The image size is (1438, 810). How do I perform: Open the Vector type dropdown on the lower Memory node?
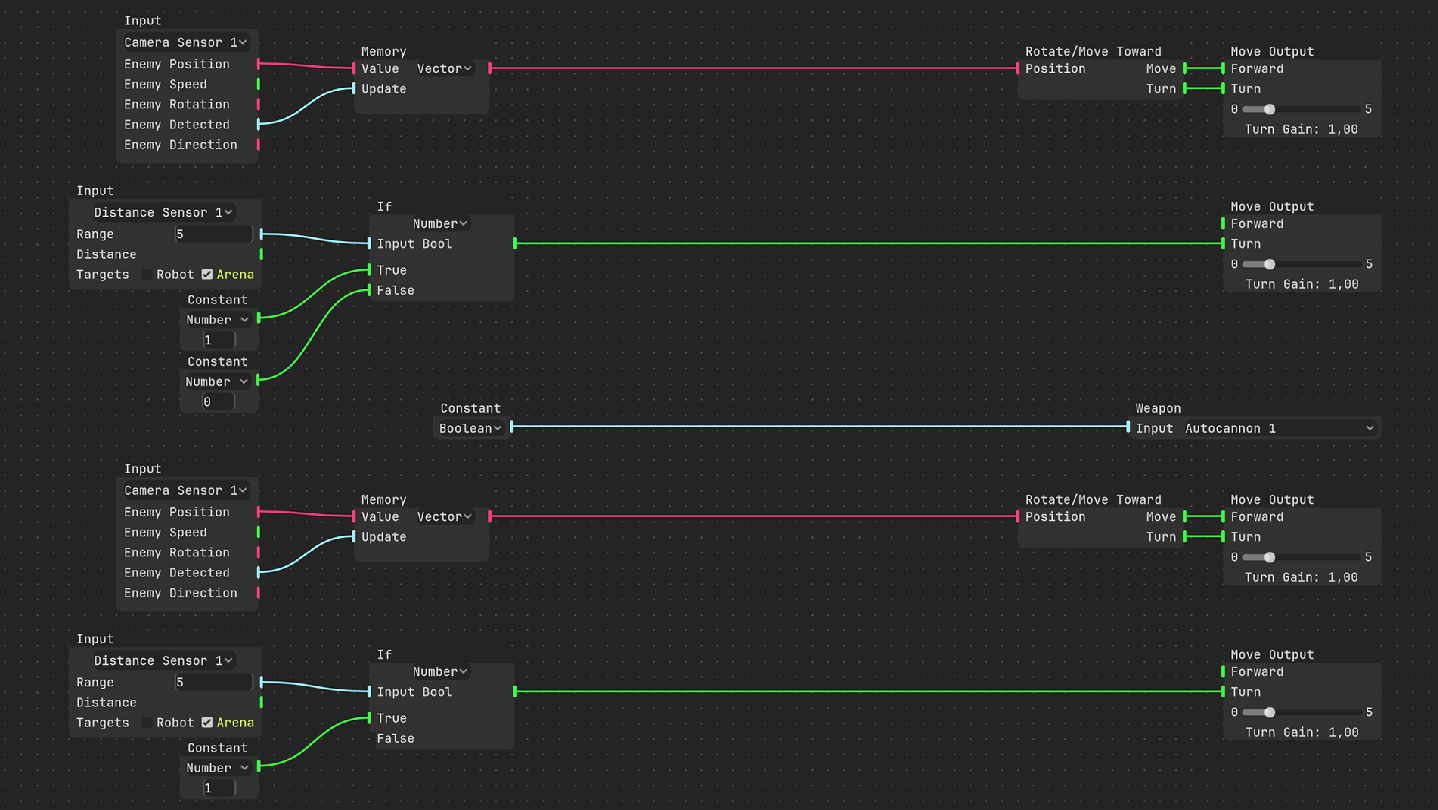tap(445, 517)
